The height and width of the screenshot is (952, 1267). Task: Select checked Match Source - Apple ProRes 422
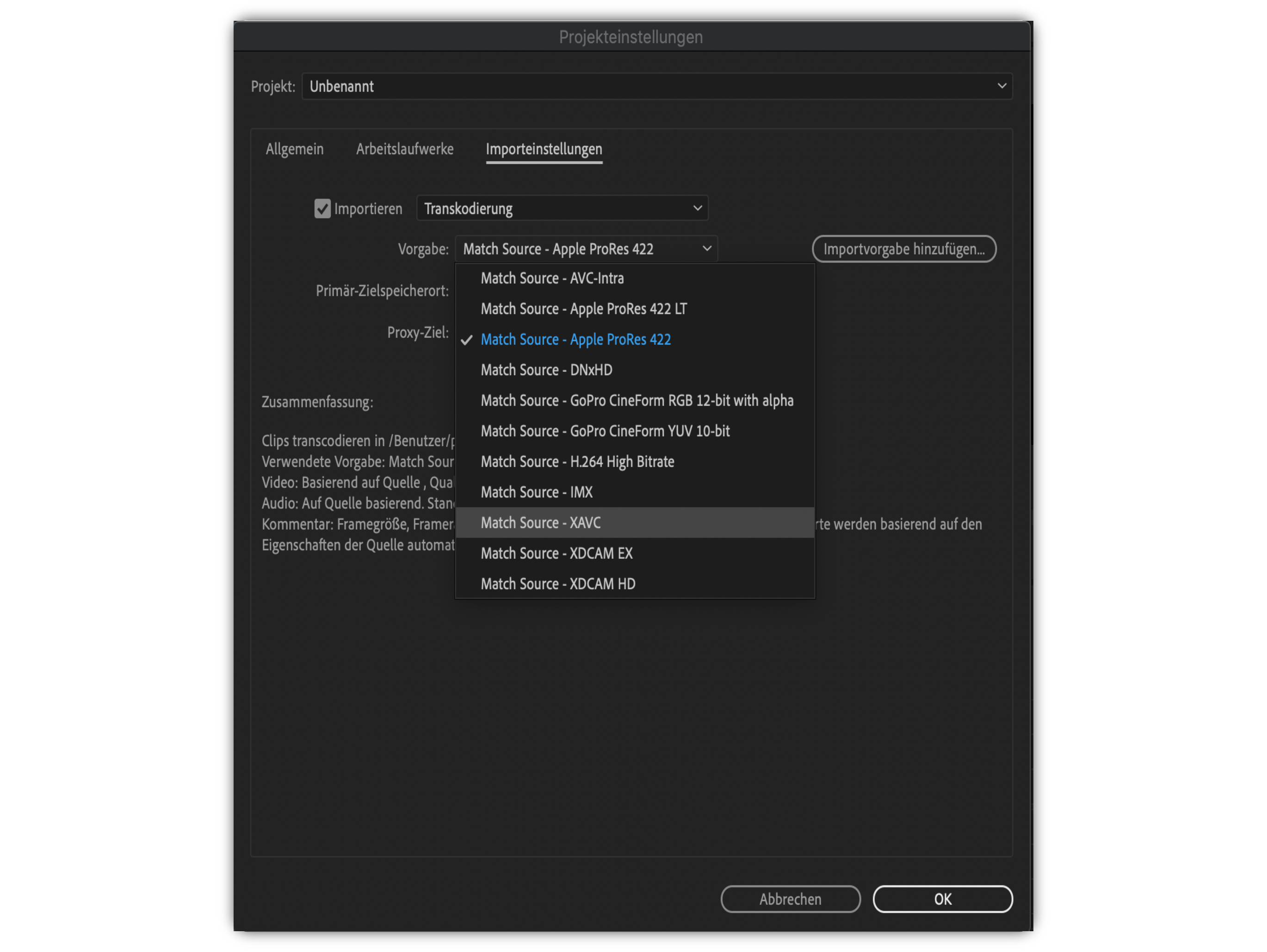coord(575,339)
